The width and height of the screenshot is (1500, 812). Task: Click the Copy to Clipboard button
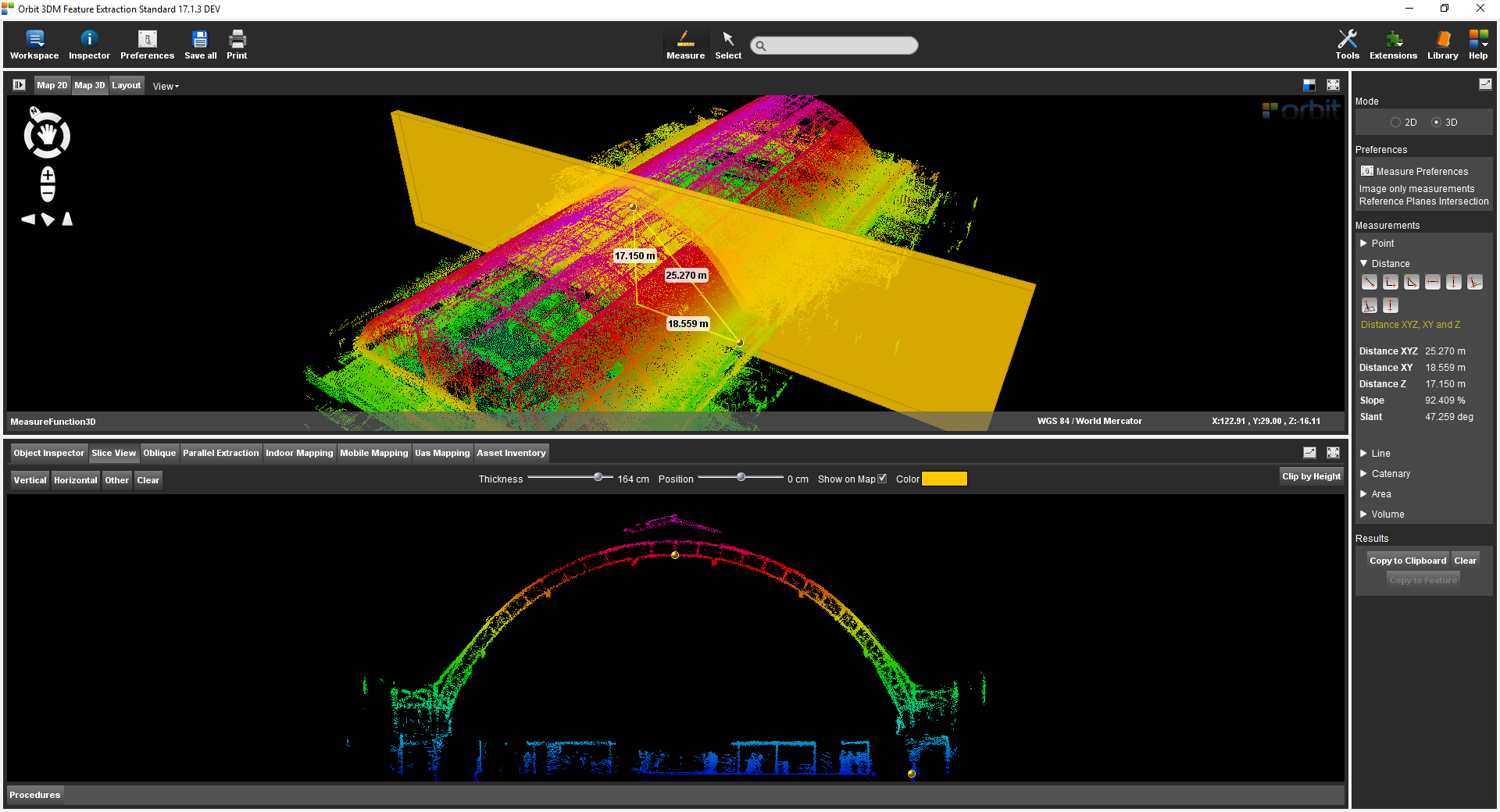[x=1407, y=561]
